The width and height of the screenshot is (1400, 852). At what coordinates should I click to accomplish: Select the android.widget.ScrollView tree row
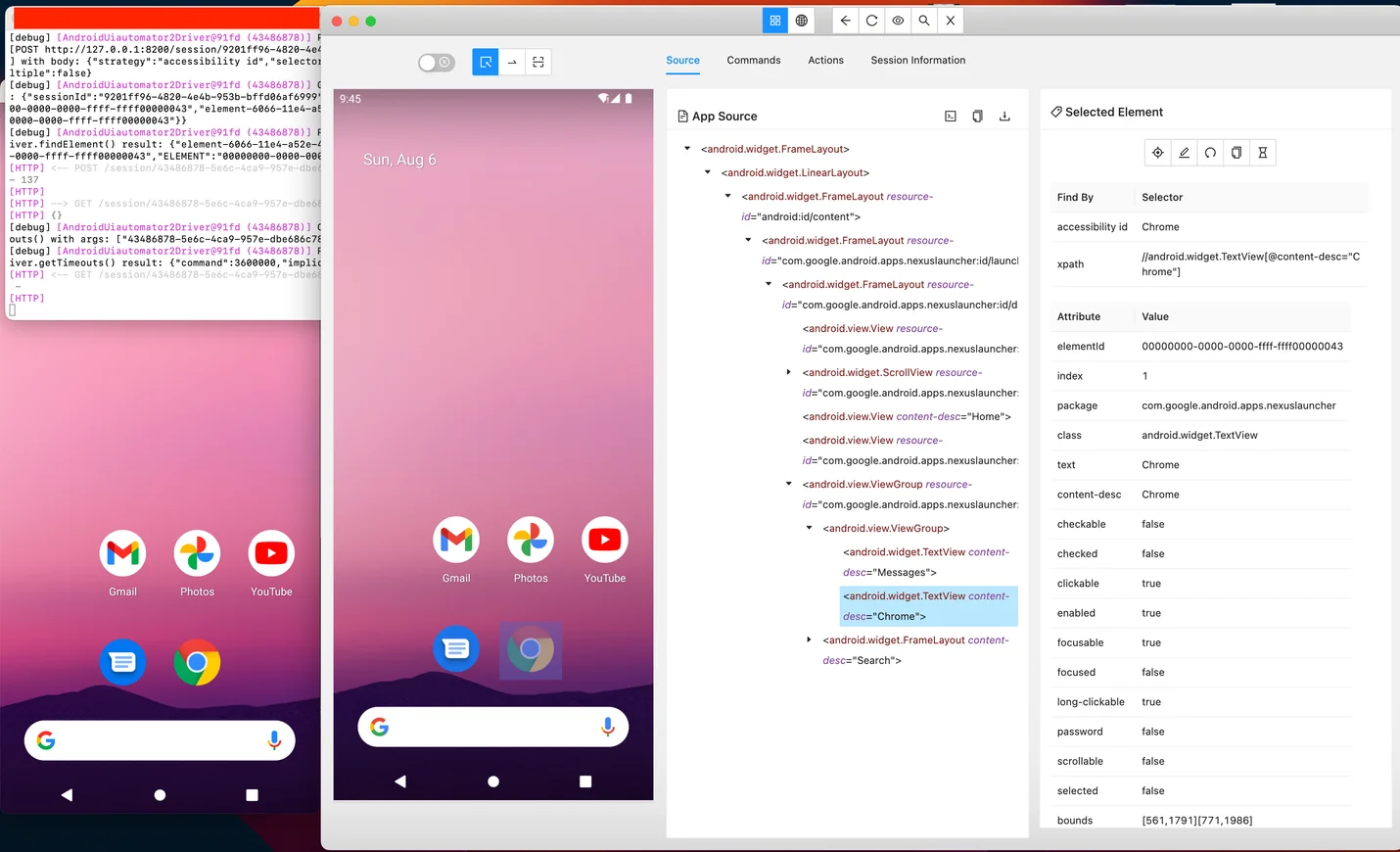point(910,383)
